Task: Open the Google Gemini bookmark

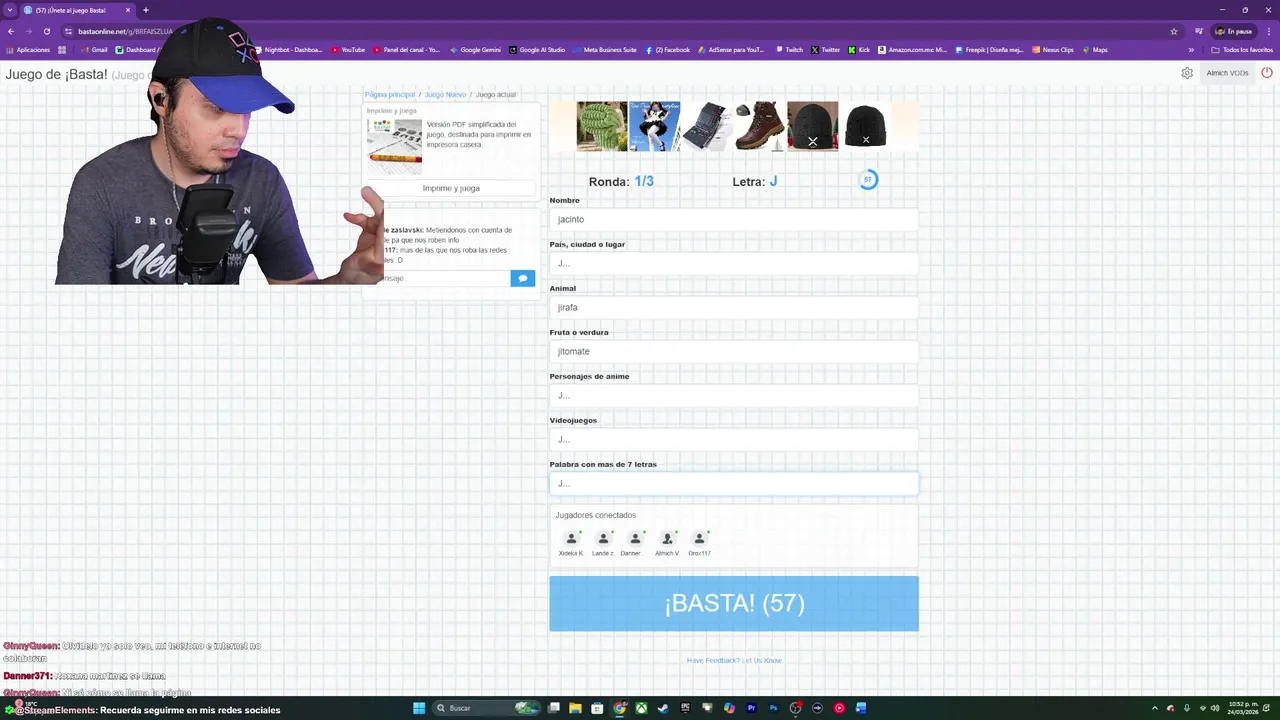Action: pyautogui.click(x=475, y=50)
